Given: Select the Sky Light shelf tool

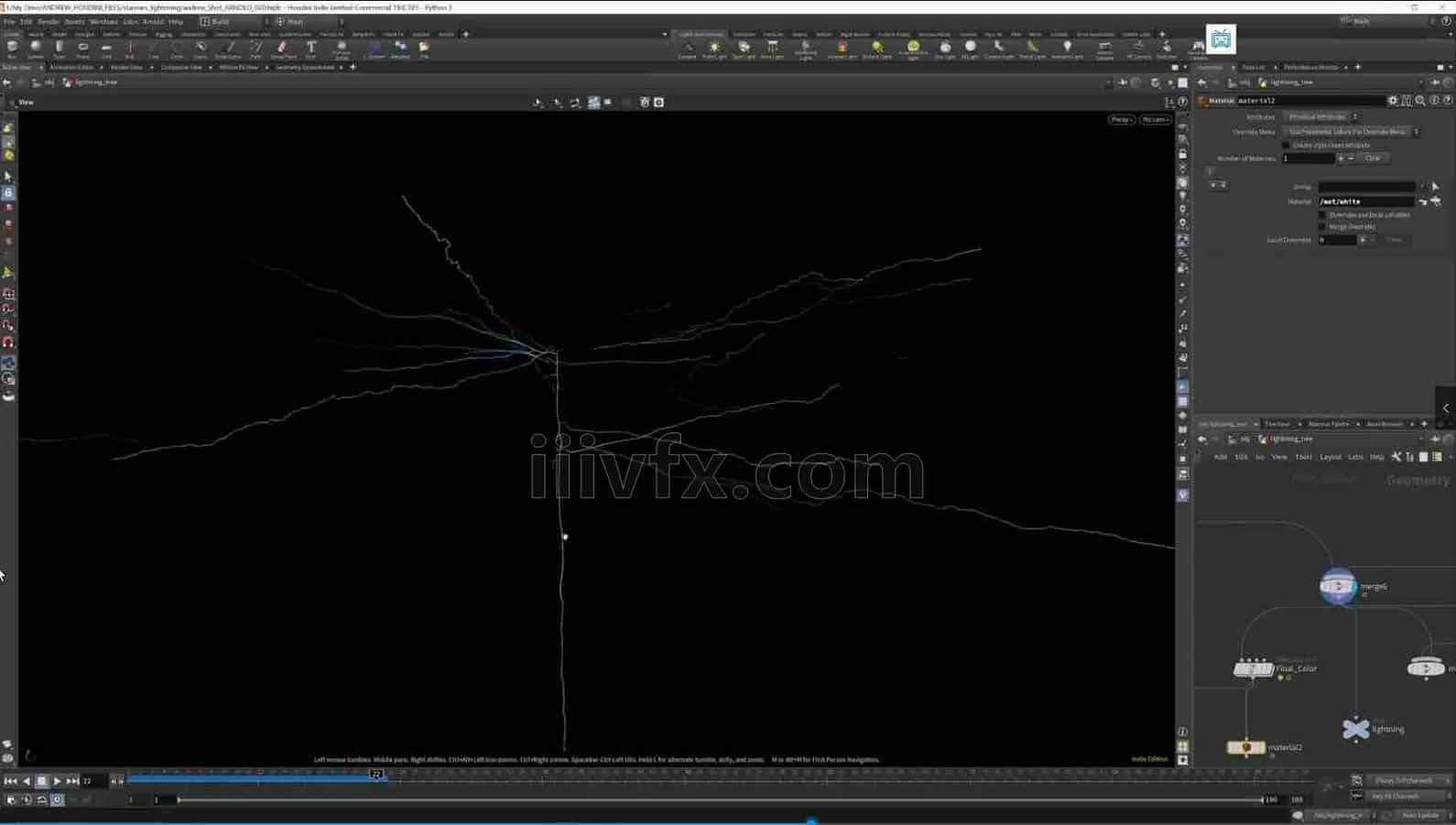Looking at the screenshot, I should click(x=945, y=49).
